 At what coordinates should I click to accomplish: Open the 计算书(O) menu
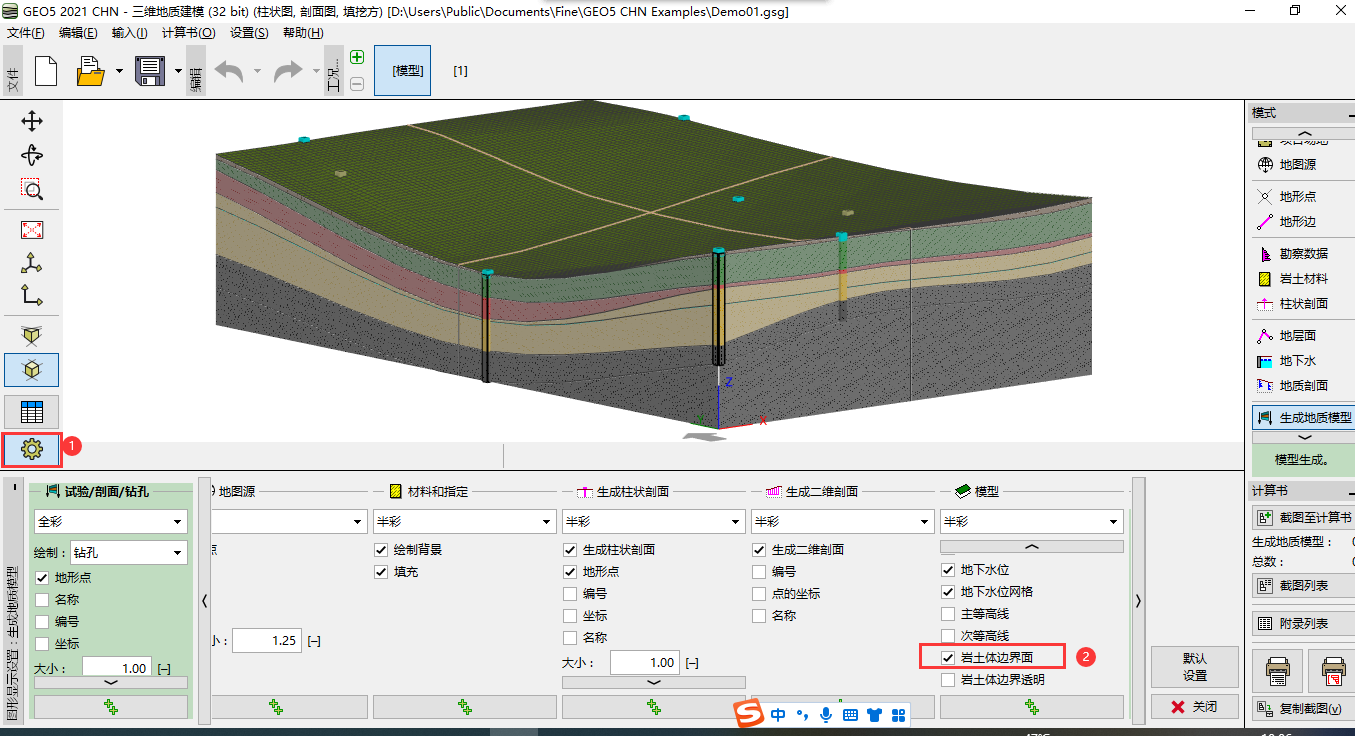click(189, 33)
